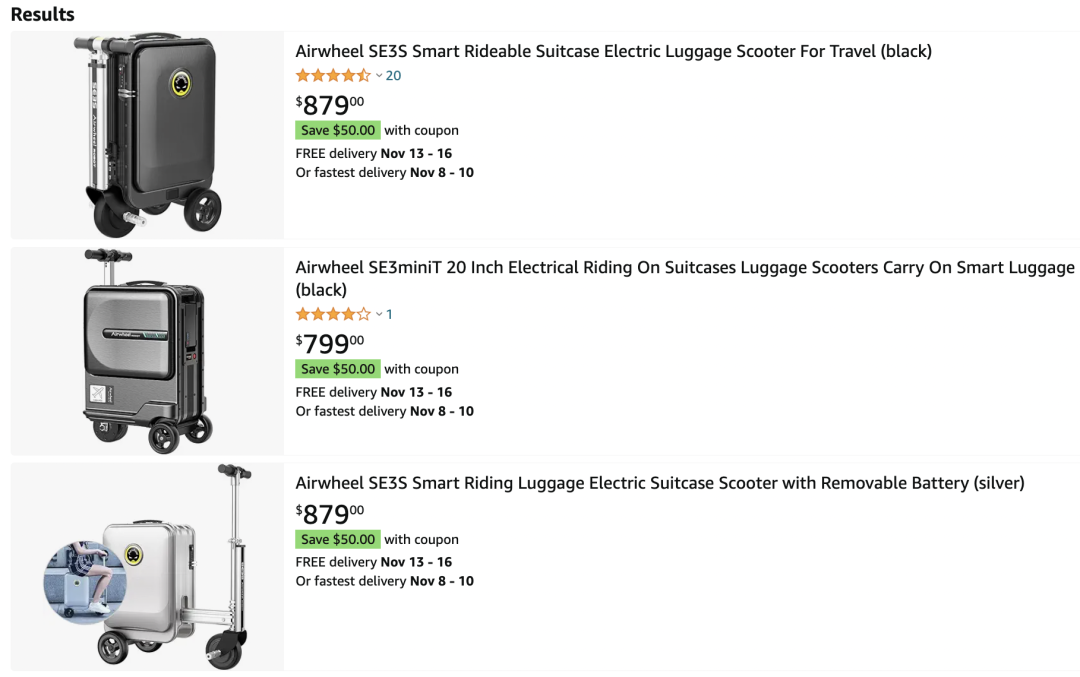Open the Airwheel SE3miniT 20 Inch listing title

[x=684, y=268]
